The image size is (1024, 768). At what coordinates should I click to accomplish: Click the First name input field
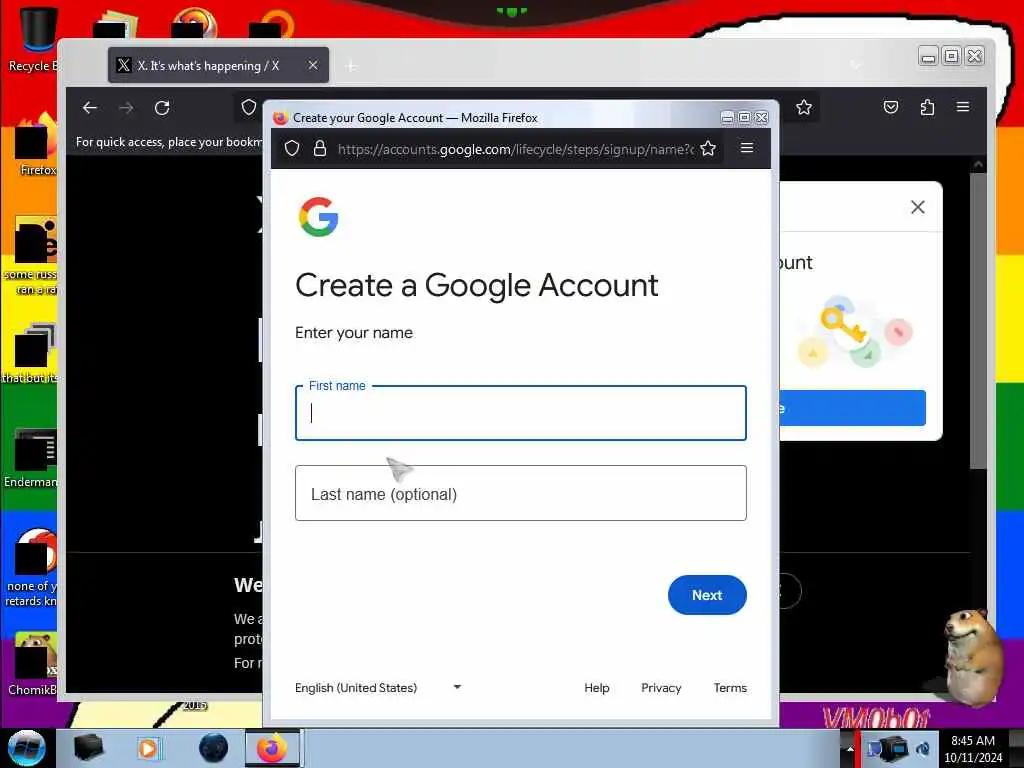(520, 413)
